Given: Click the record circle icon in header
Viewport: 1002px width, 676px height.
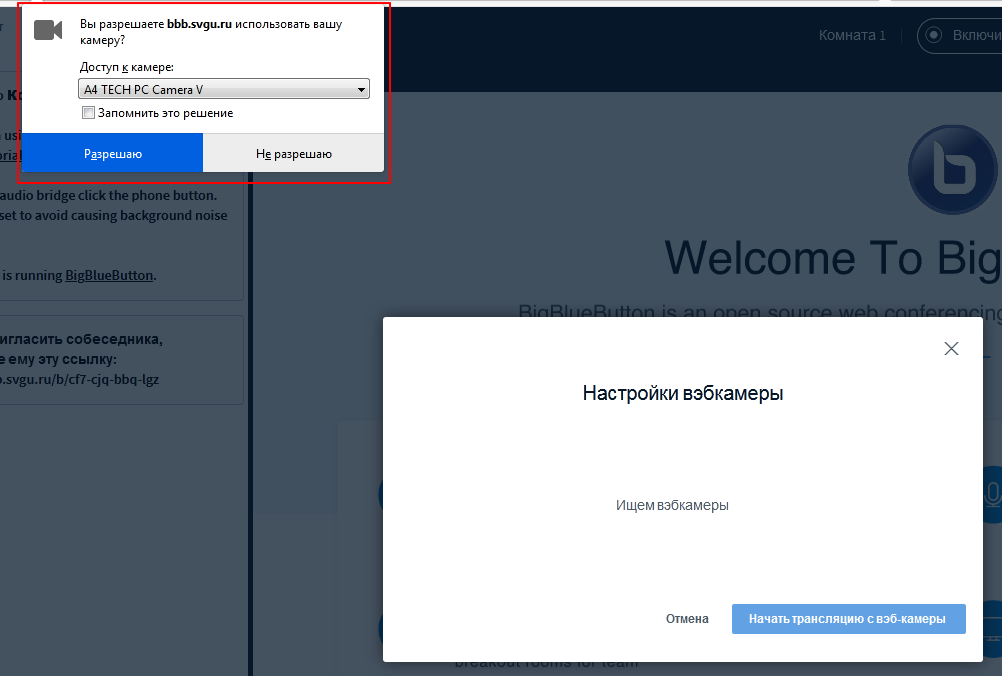Looking at the screenshot, I should (x=934, y=35).
